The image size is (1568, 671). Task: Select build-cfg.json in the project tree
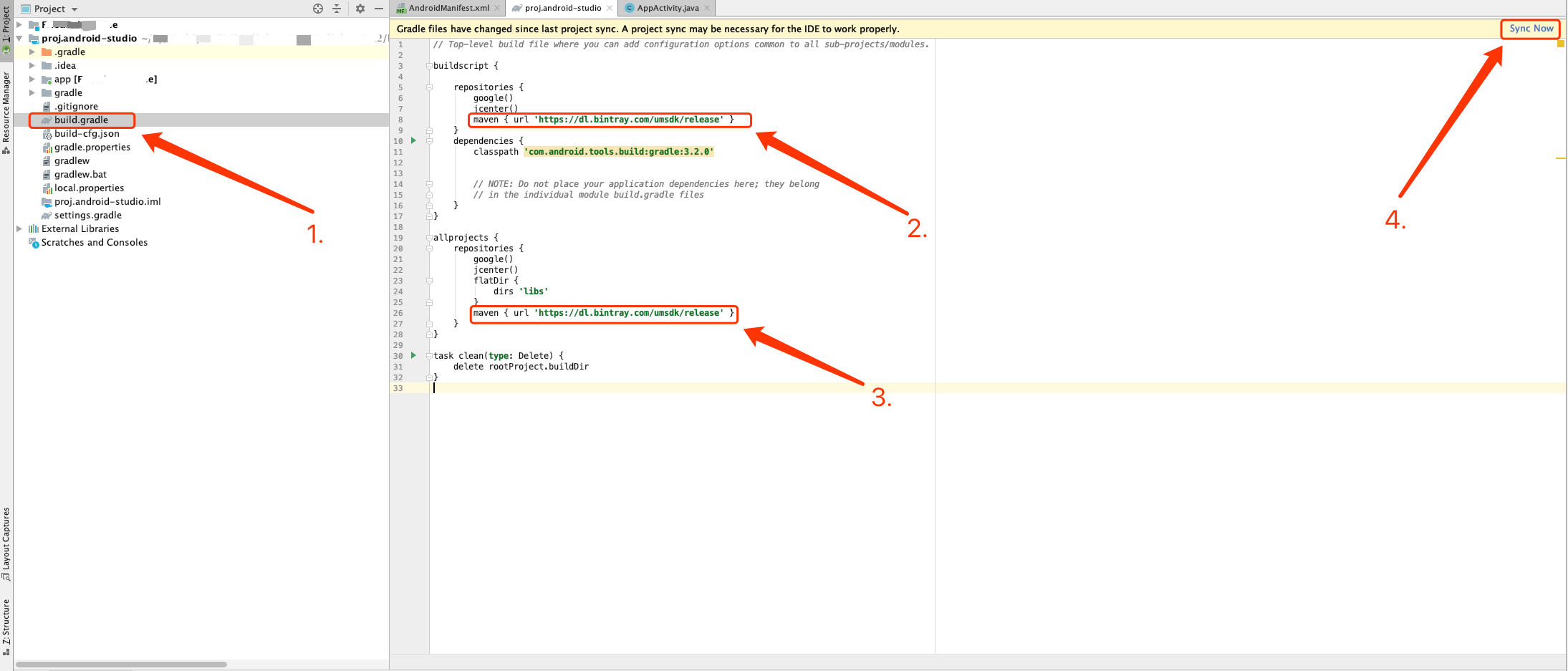click(87, 134)
